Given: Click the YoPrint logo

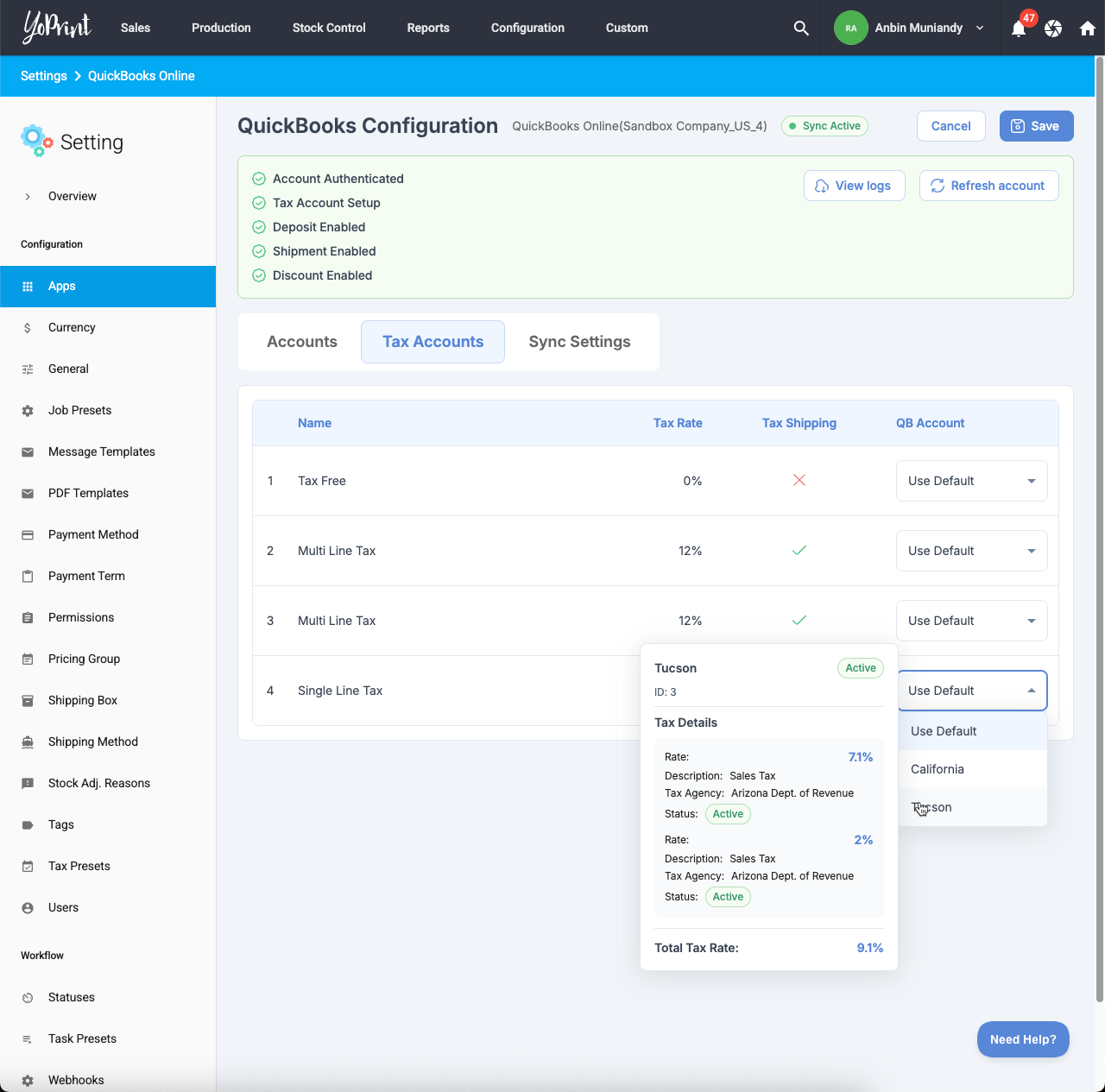Looking at the screenshot, I should point(57,28).
